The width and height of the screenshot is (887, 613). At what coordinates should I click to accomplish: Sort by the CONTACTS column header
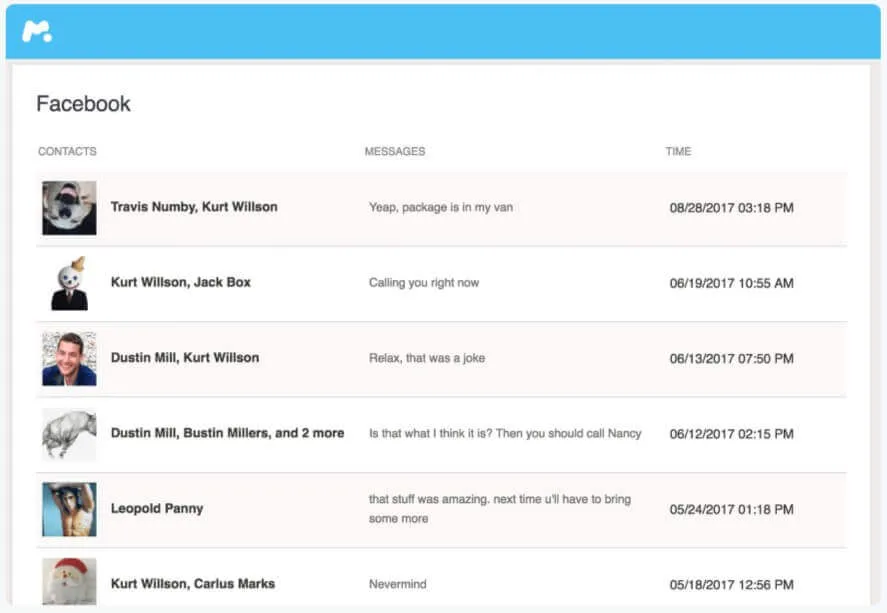click(67, 152)
